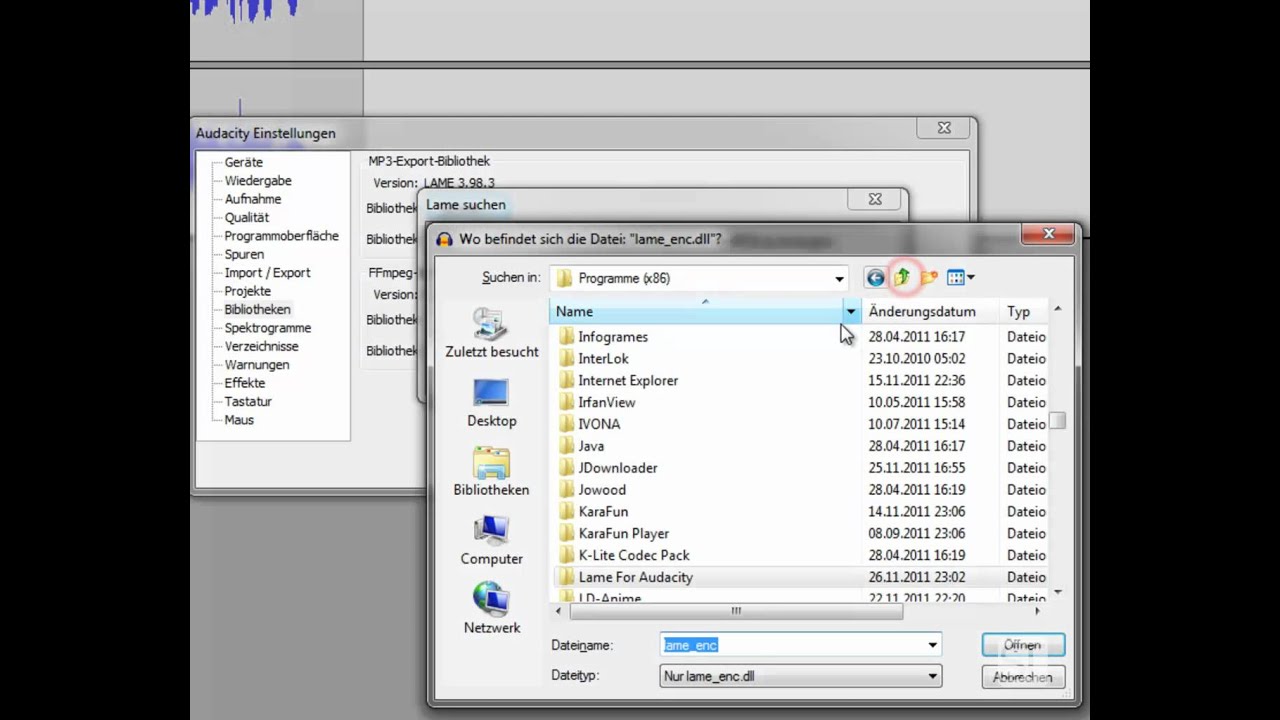Select Verzeichnisse in Audacity Einstellungen
Viewport: 1280px width, 720px height.
(261, 346)
